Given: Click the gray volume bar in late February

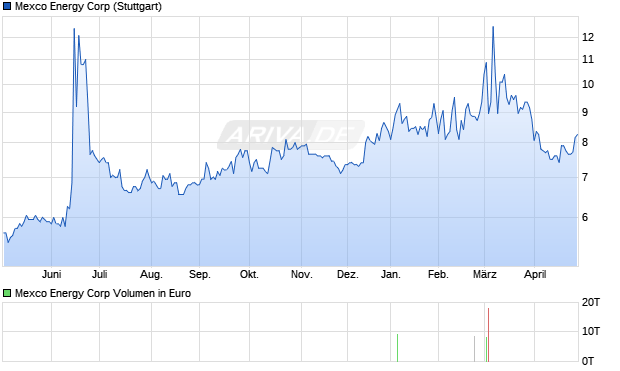Looking at the screenshot, I should pyautogui.click(x=474, y=349).
